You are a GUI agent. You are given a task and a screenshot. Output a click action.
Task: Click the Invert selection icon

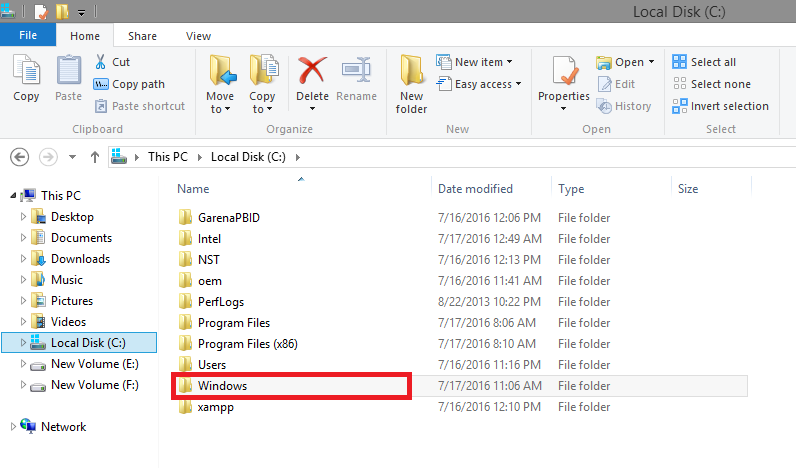pyautogui.click(x=679, y=106)
